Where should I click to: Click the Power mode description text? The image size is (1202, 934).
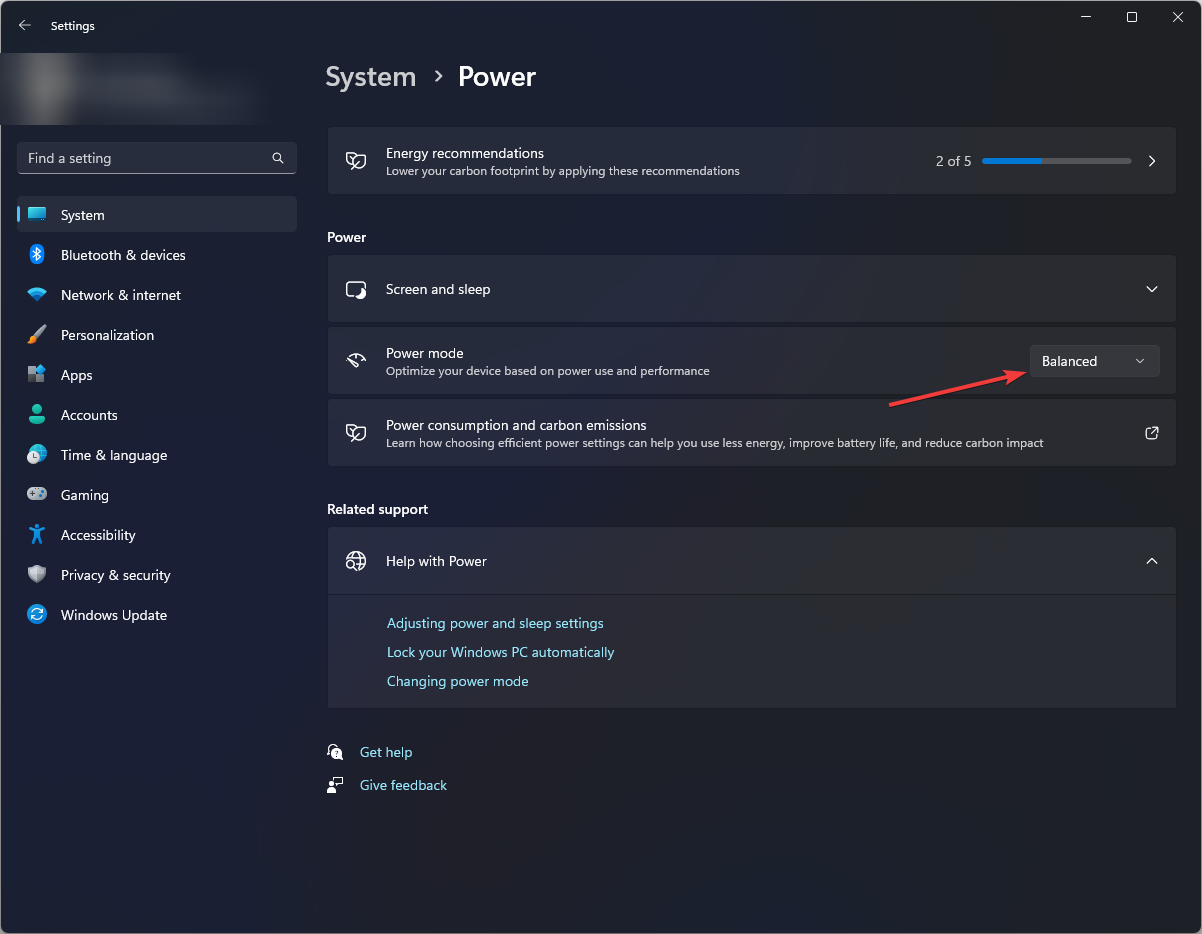click(548, 371)
